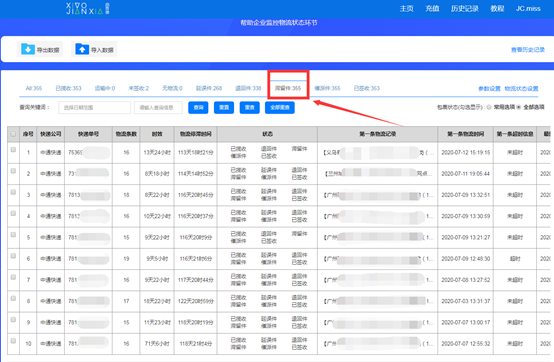Click the timestamp 2020-07-03 13:31:37
The image size is (554, 362).
click(x=466, y=301)
